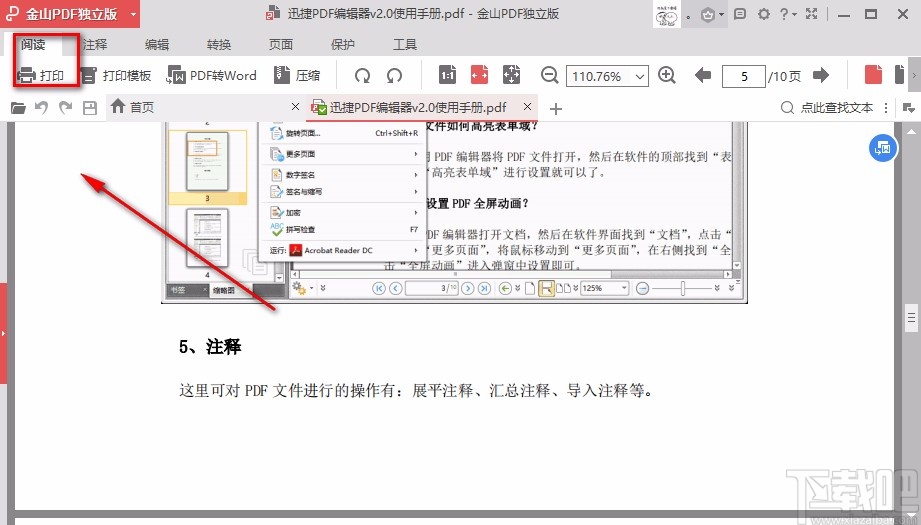Screen dimensions: 921x525
Task: Zoom out with the minus magnifier
Action: coord(549,75)
